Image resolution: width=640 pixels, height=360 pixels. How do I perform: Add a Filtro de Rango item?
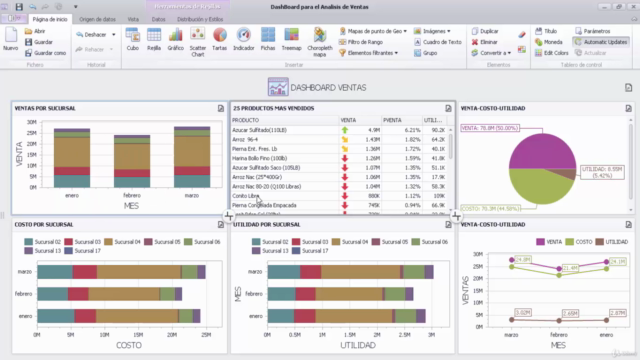pos(361,42)
